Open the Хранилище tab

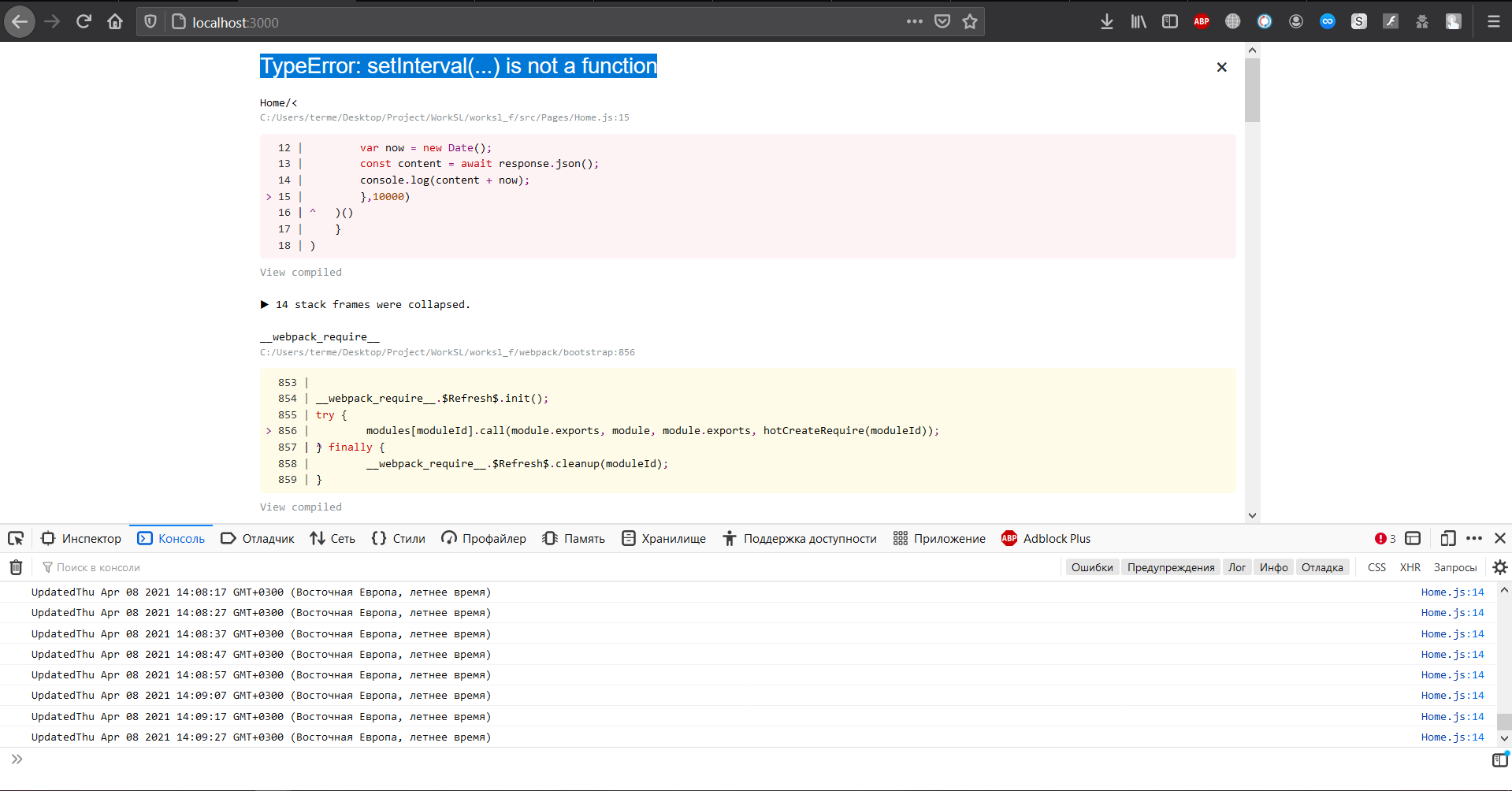(x=663, y=539)
